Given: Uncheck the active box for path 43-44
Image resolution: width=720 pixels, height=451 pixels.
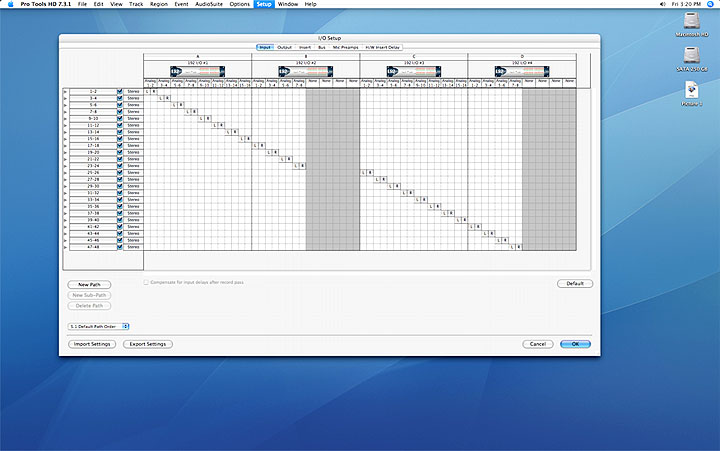Looking at the screenshot, I should (120, 233).
